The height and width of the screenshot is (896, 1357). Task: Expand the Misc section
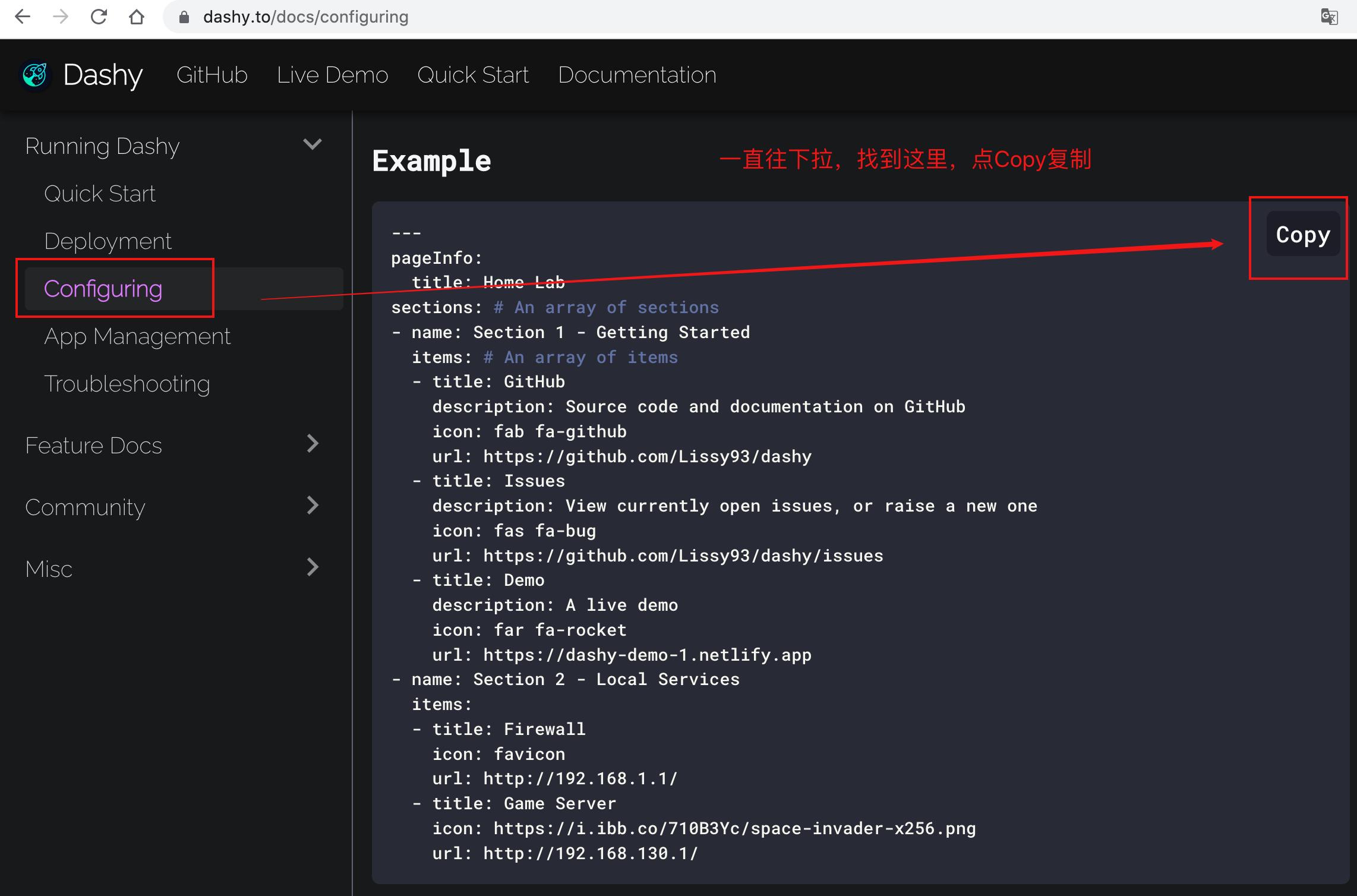pyautogui.click(x=312, y=567)
